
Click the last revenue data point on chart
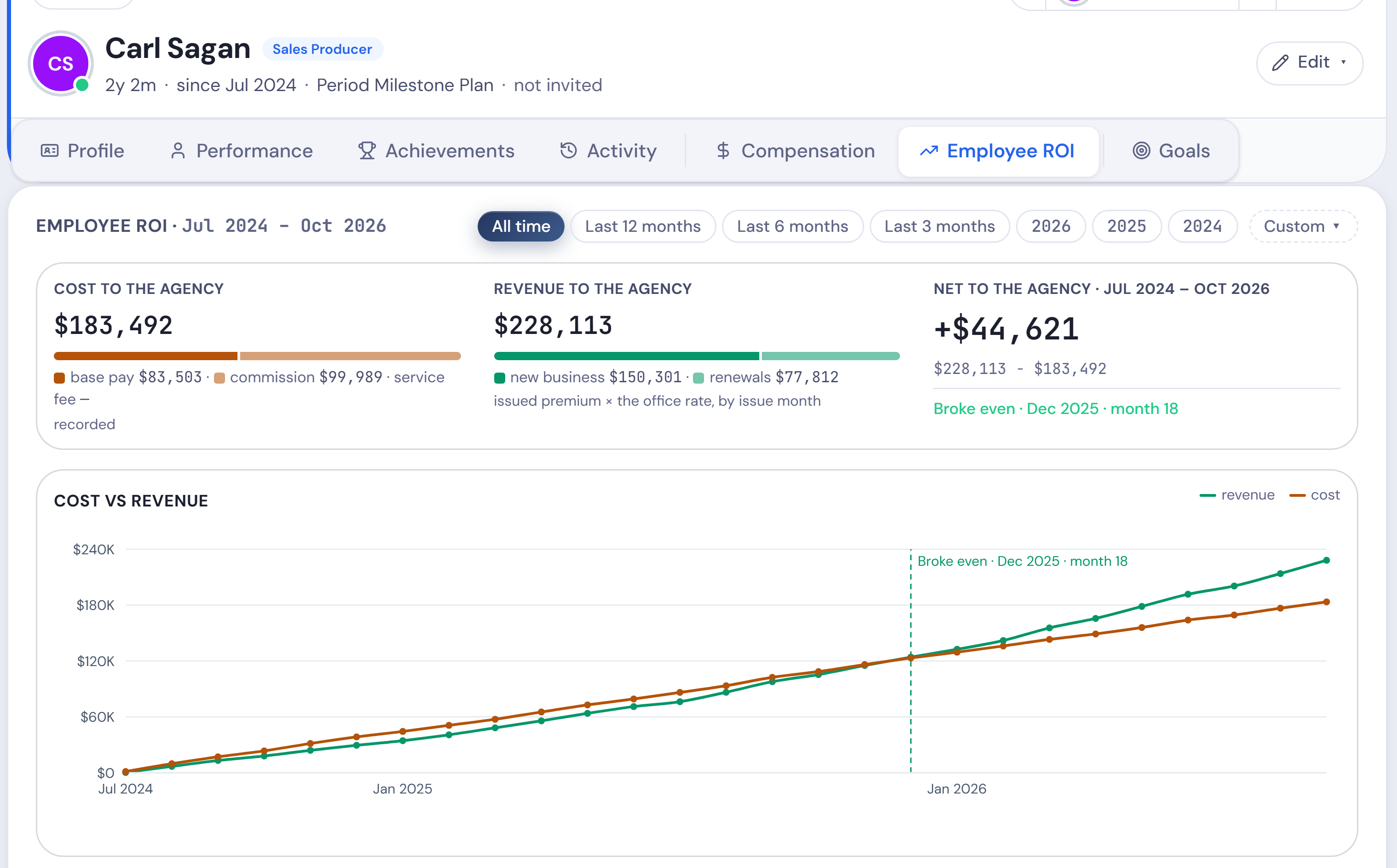point(1327,560)
